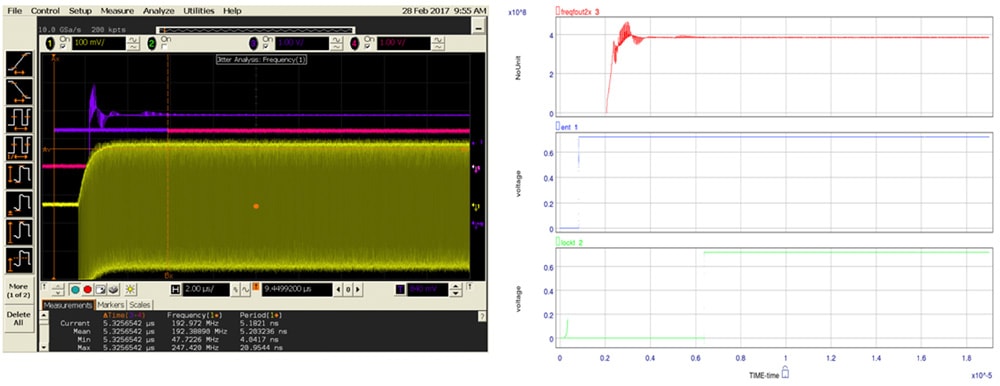Click the orange Bx marker label
The height and width of the screenshot is (386, 1000).
pyautogui.click(x=168, y=276)
